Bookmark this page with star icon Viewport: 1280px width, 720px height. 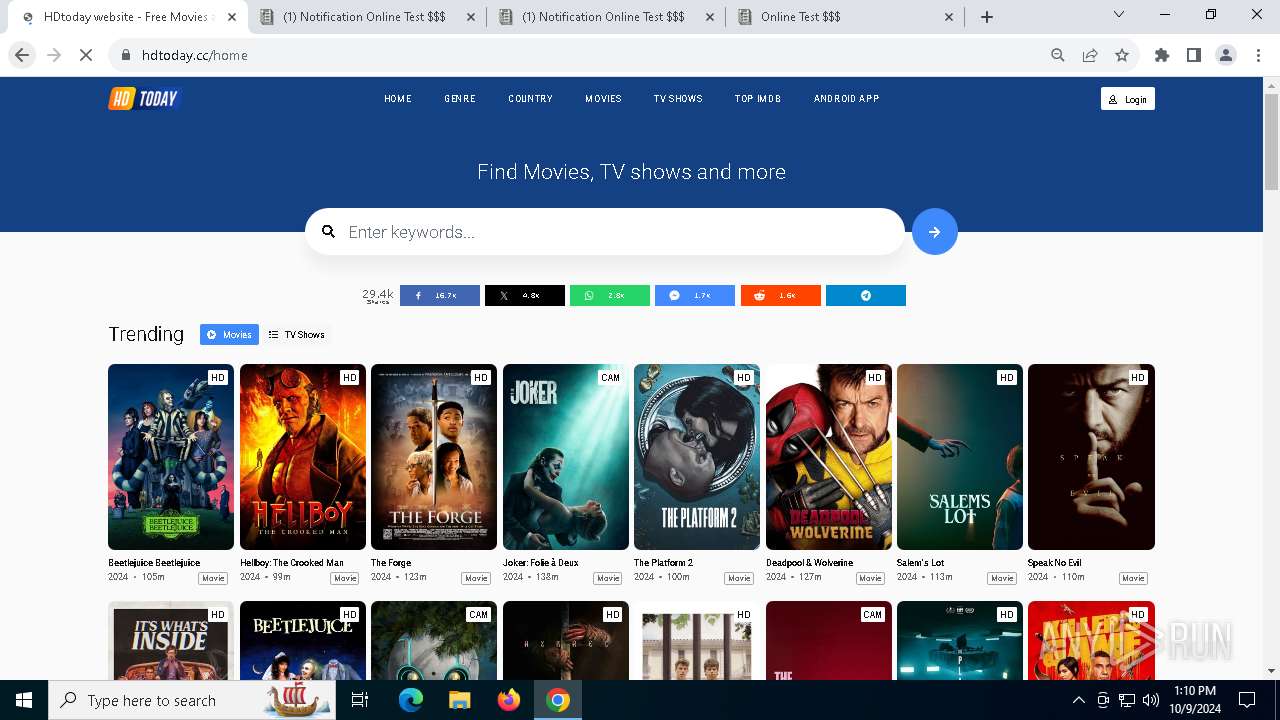[x=1122, y=55]
